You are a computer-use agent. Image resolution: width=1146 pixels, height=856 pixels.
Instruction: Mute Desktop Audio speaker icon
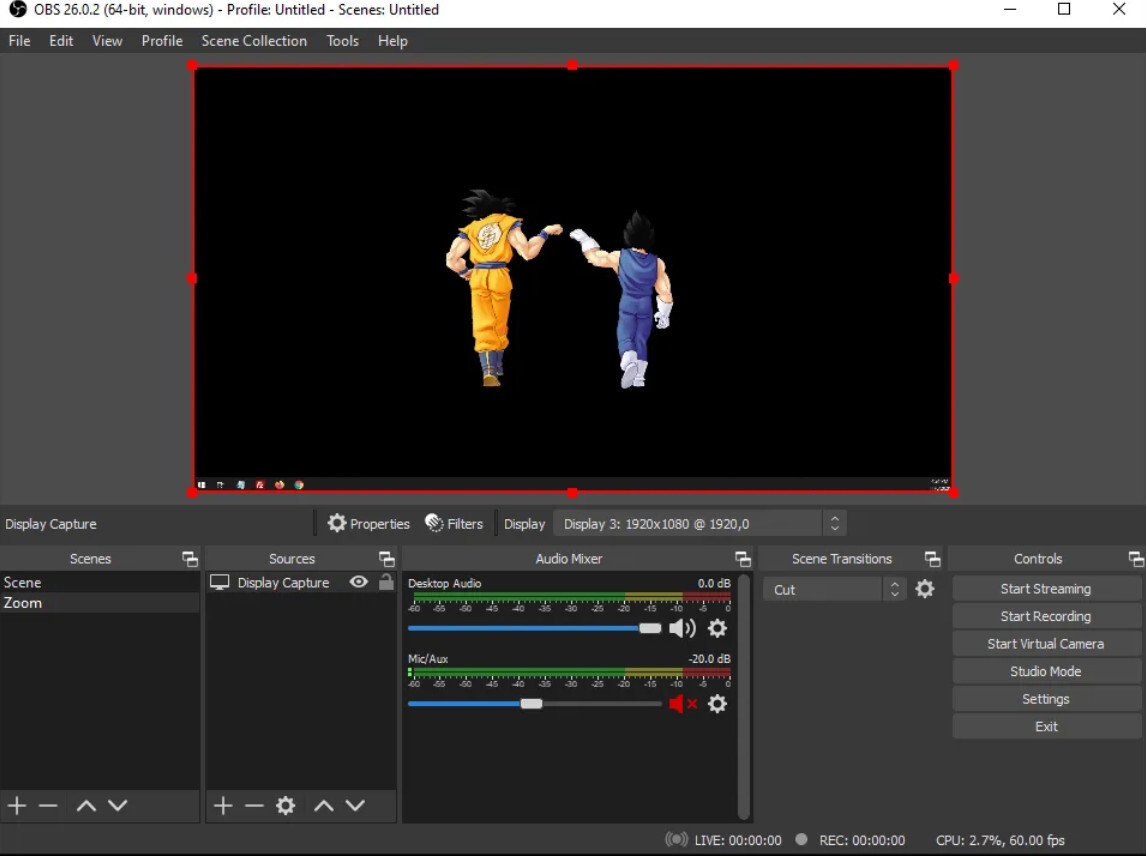pos(682,628)
